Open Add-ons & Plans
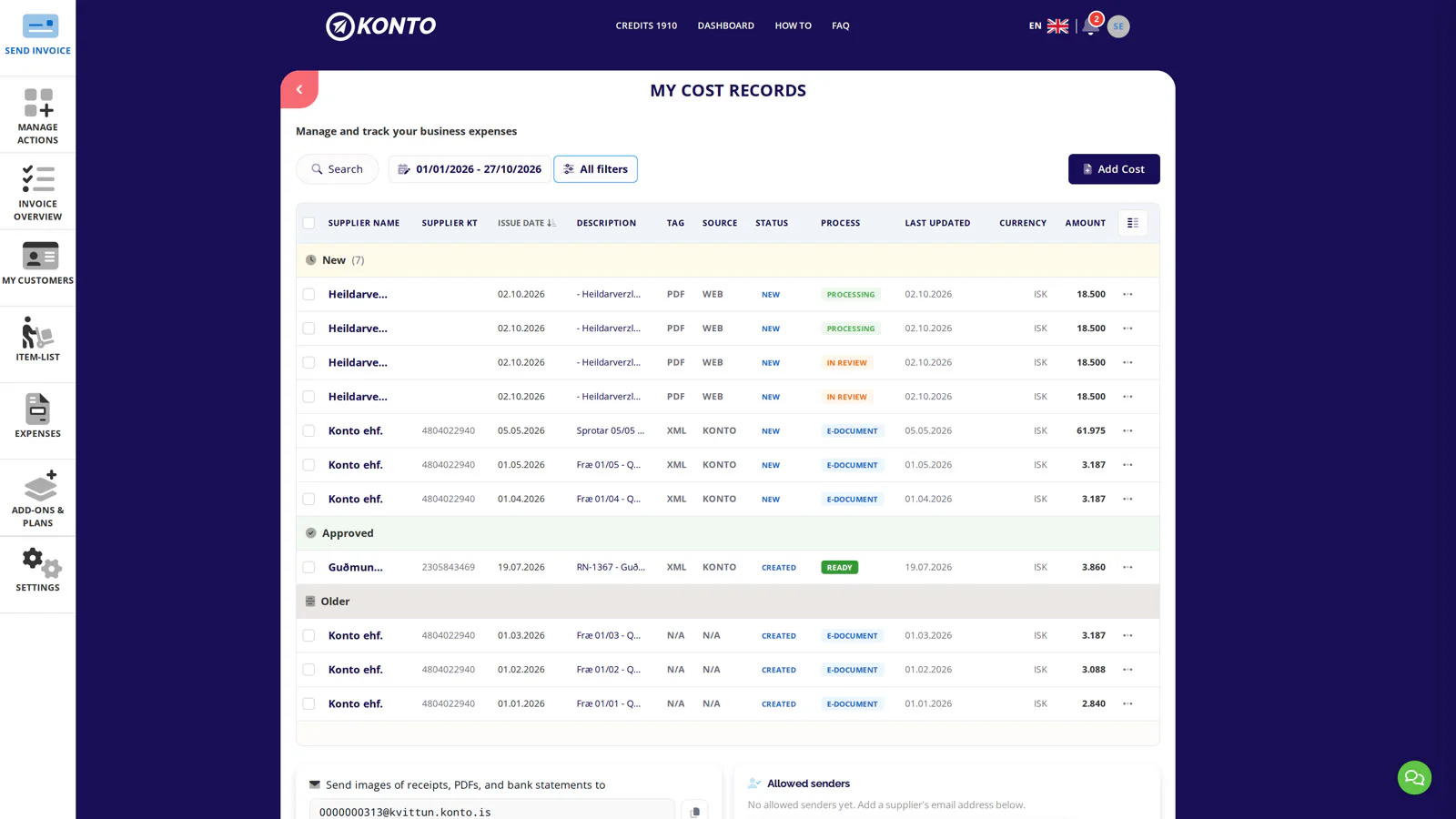This screenshot has height=819, width=1456. [x=37, y=498]
